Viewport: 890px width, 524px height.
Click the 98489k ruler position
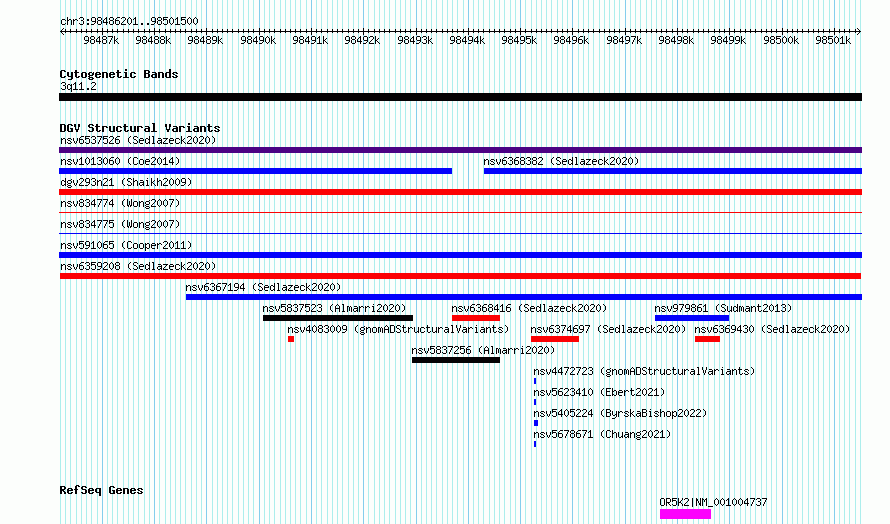(x=205, y=40)
